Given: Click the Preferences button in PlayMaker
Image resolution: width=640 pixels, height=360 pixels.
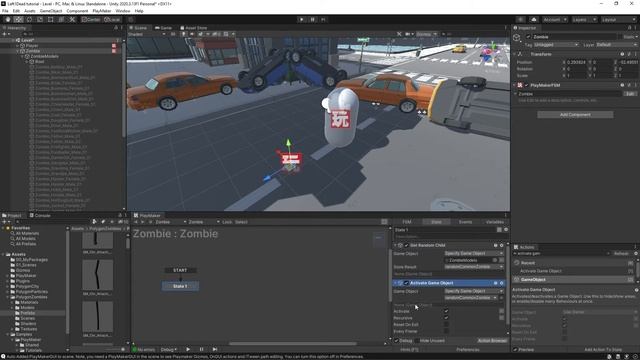Looking at the screenshot, I should point(468,350).
